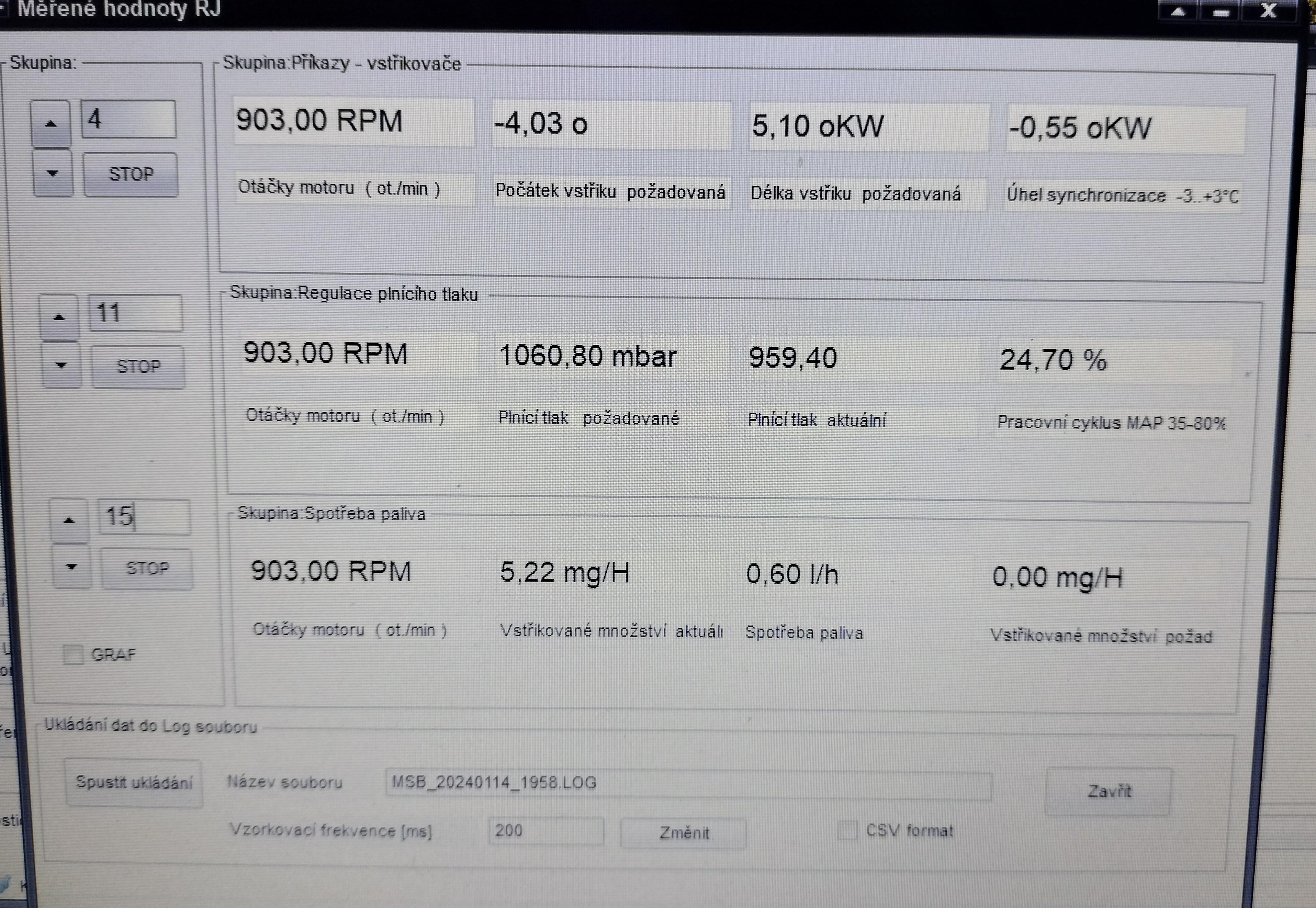The width and height of the screenshot is (1316, 908).
Task: Click the Vzorkovací frekvence [ms] label
Action: tap(330, 831)
